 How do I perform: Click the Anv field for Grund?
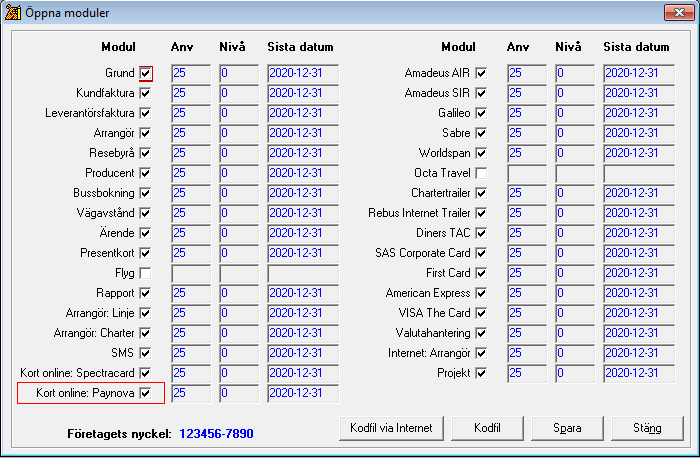(x=191, y=74)
